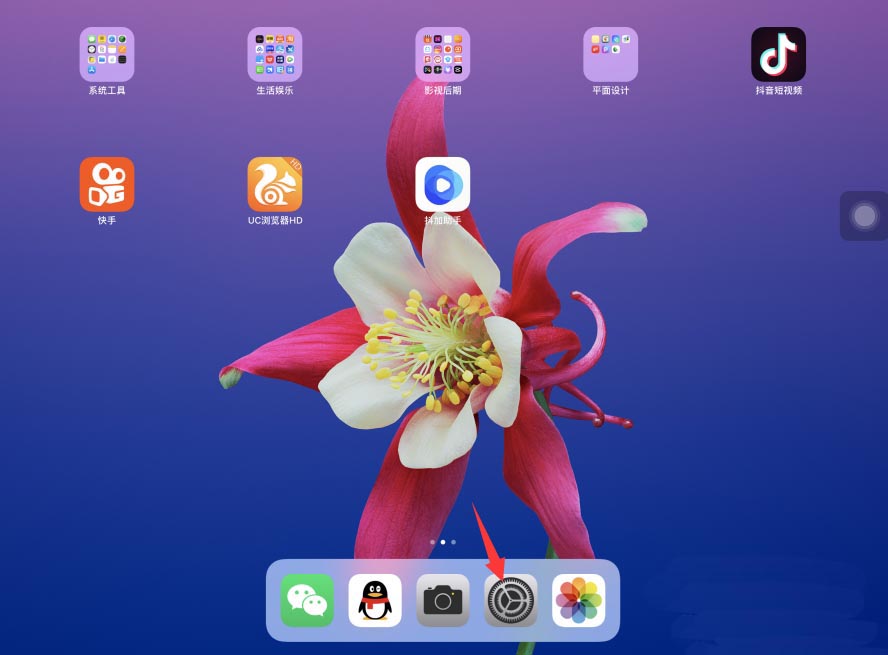
Task: Open WeChat from the dock
Action: coord(307,600)
